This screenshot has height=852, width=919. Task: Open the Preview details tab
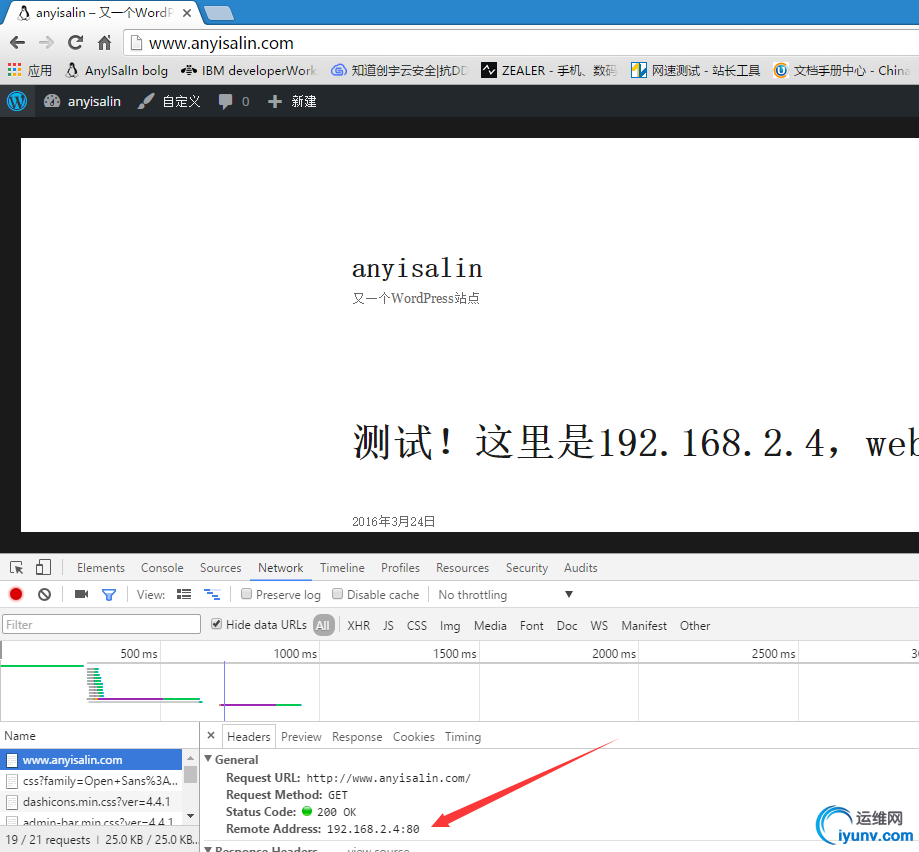[x=301, y=737]
